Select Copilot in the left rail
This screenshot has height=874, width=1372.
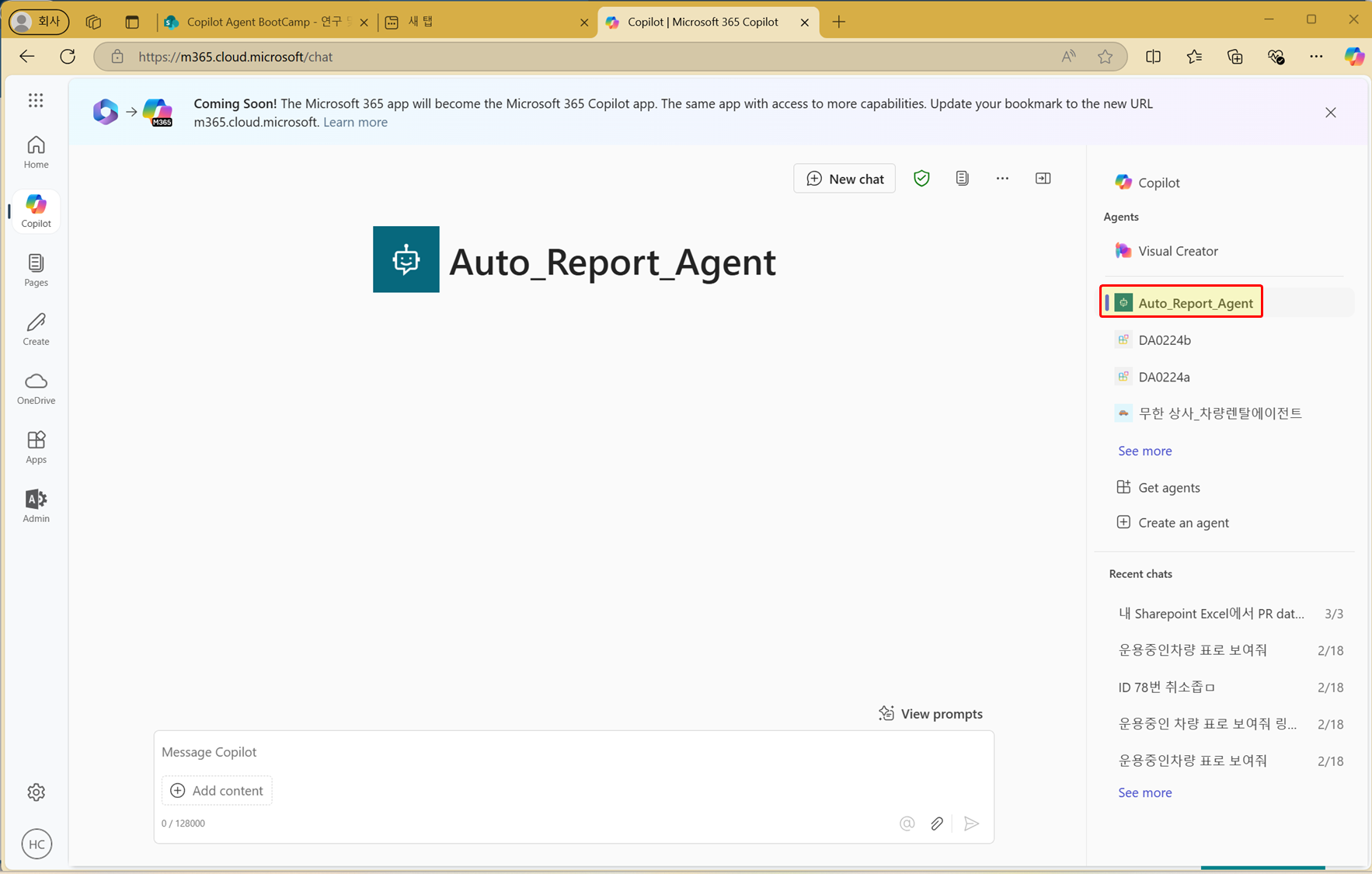coord(36,211)
